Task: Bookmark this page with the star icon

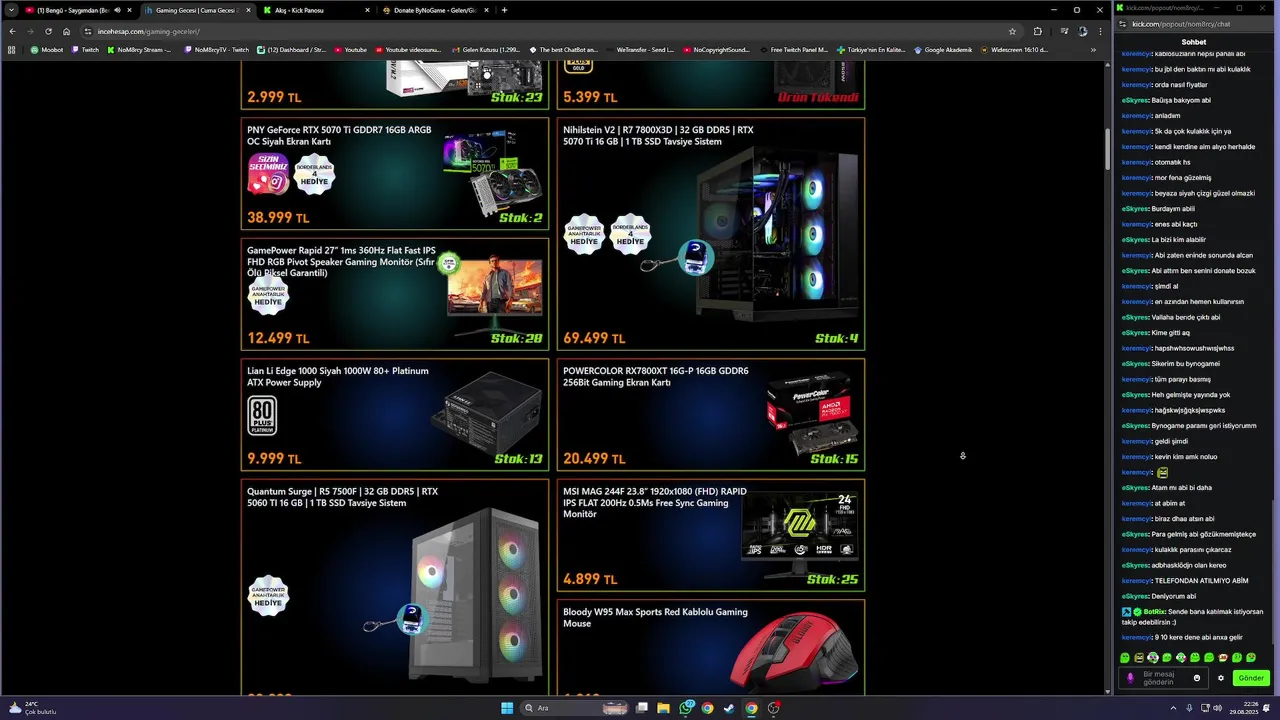Action: point(1012,31)
